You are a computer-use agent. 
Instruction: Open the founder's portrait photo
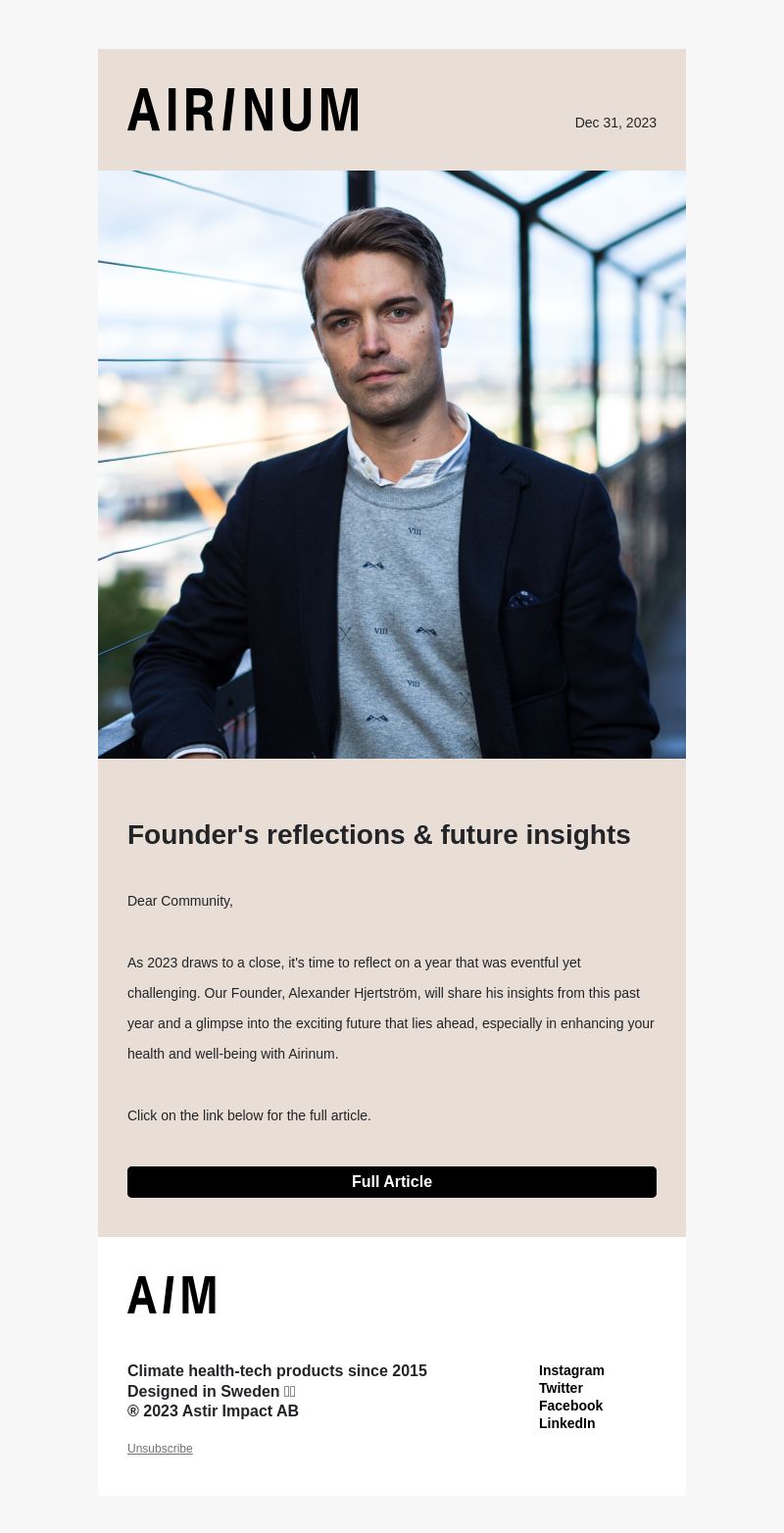pos(392,465)
